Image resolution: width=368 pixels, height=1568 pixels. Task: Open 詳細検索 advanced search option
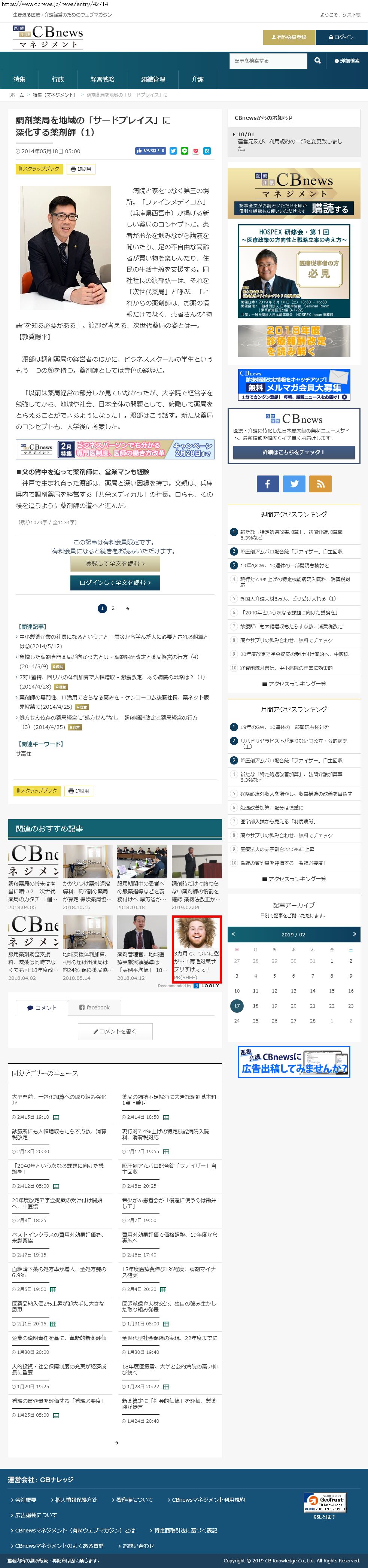point(347,61)
